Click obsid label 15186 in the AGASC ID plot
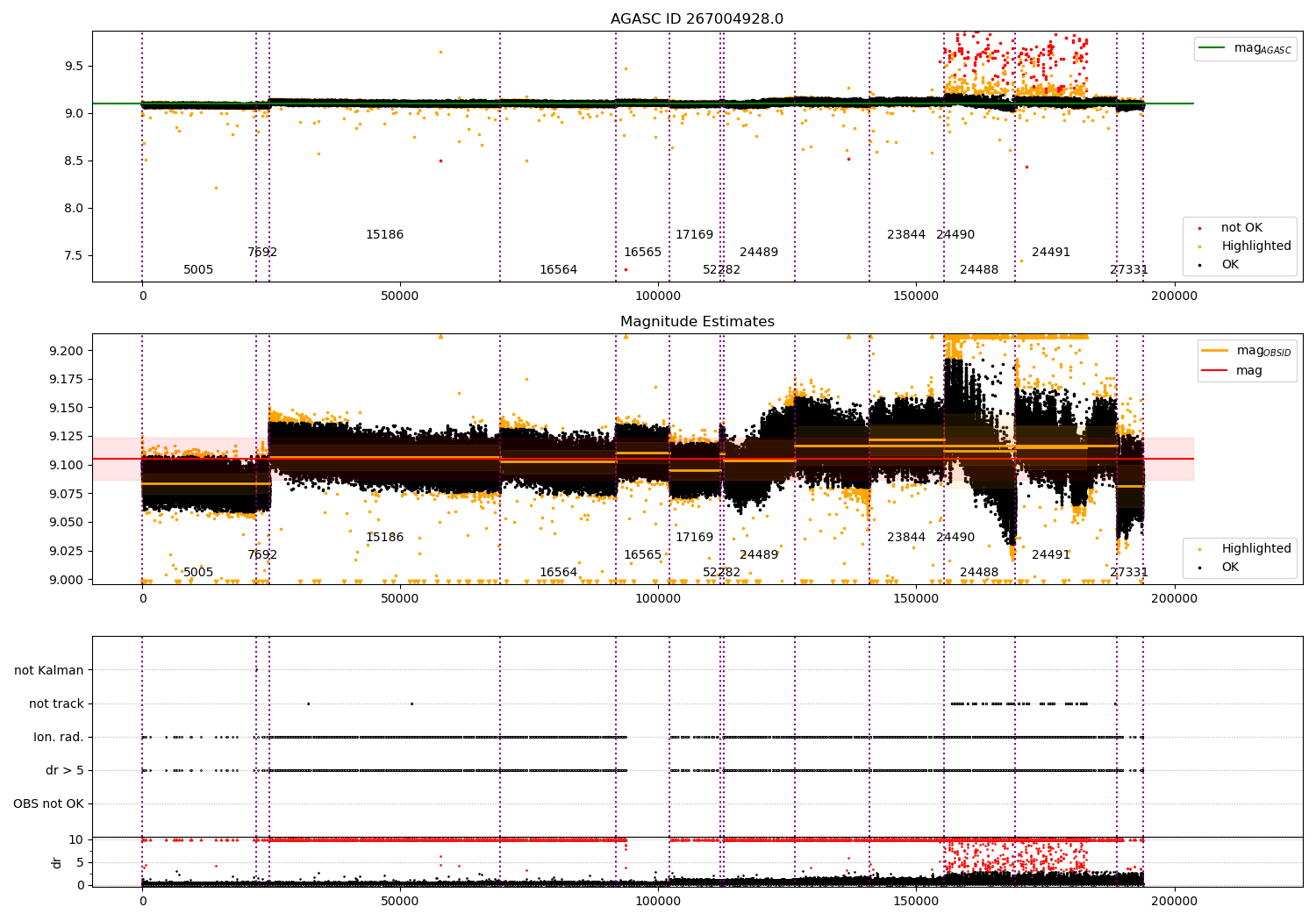Image resolution: width=1316 pixels, height=921 pixels. (x=384, y=235)
